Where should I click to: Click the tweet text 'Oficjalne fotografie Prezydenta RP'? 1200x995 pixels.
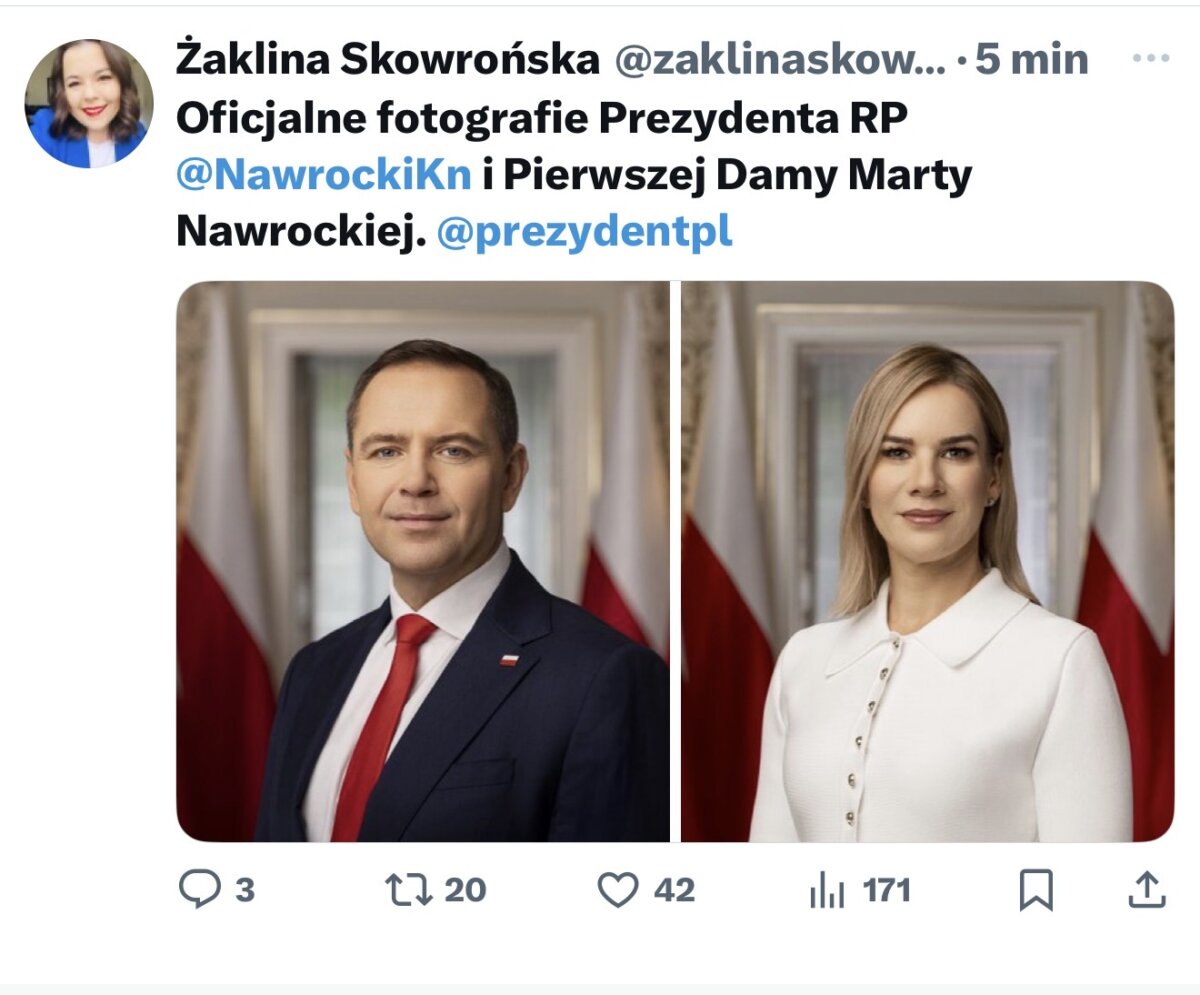click(x=542, y=118)
